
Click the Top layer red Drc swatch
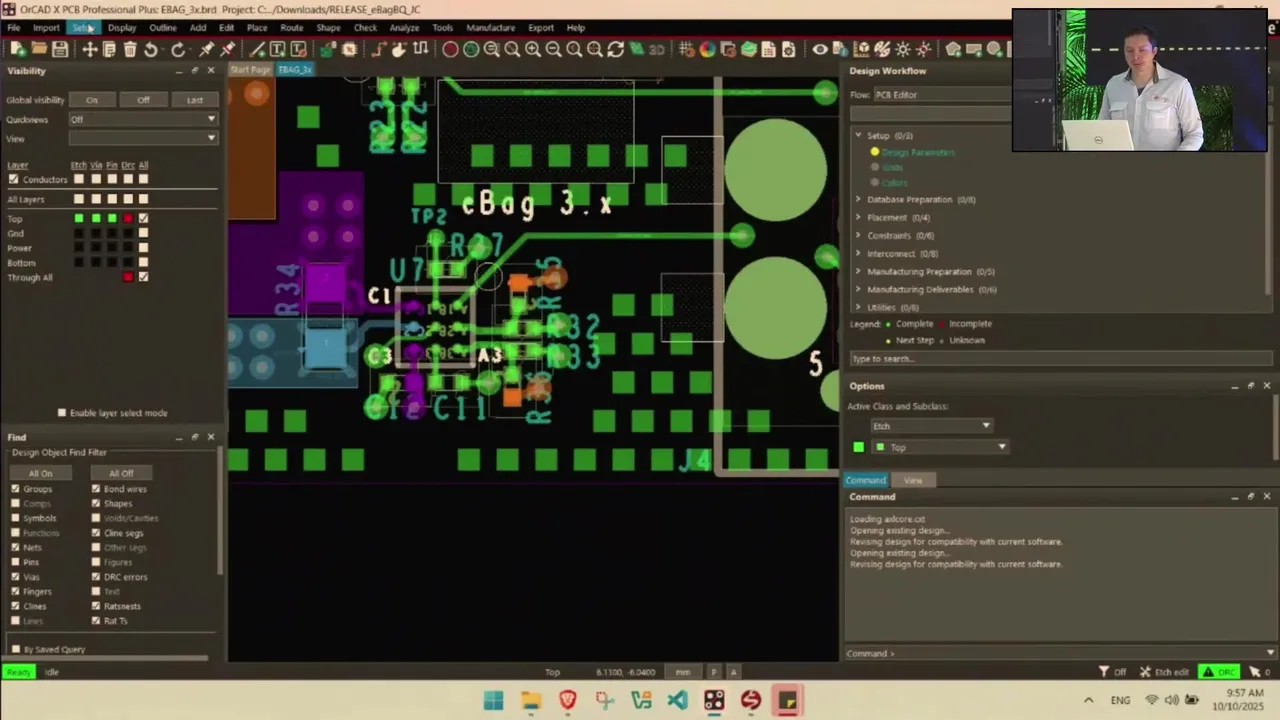(128, 218)
